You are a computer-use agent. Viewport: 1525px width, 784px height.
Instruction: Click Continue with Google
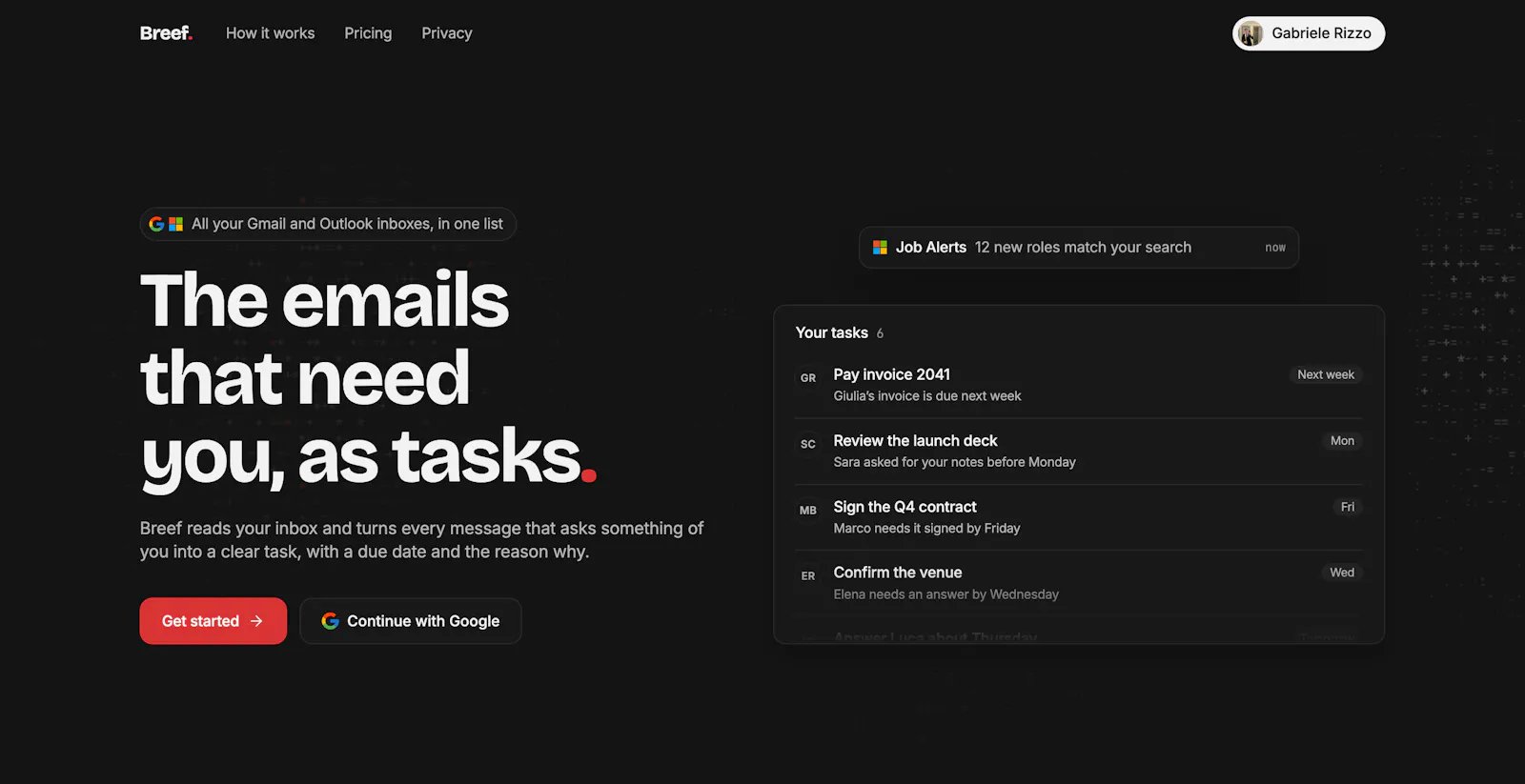click(x=411, y=621)
